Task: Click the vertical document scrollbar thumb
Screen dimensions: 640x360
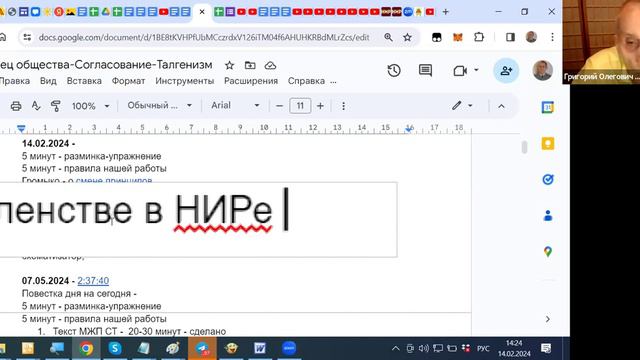Action: 524,147
